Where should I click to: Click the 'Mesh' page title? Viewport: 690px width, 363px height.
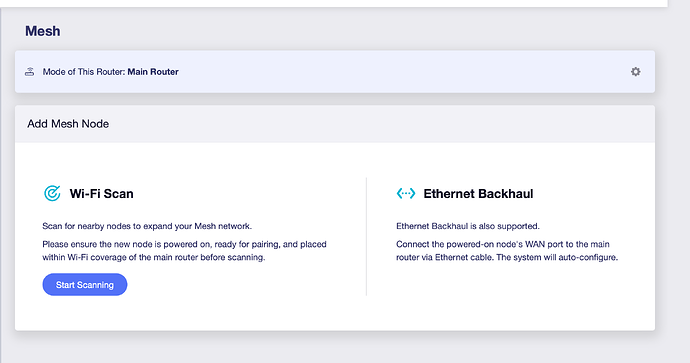coord(43,31)
